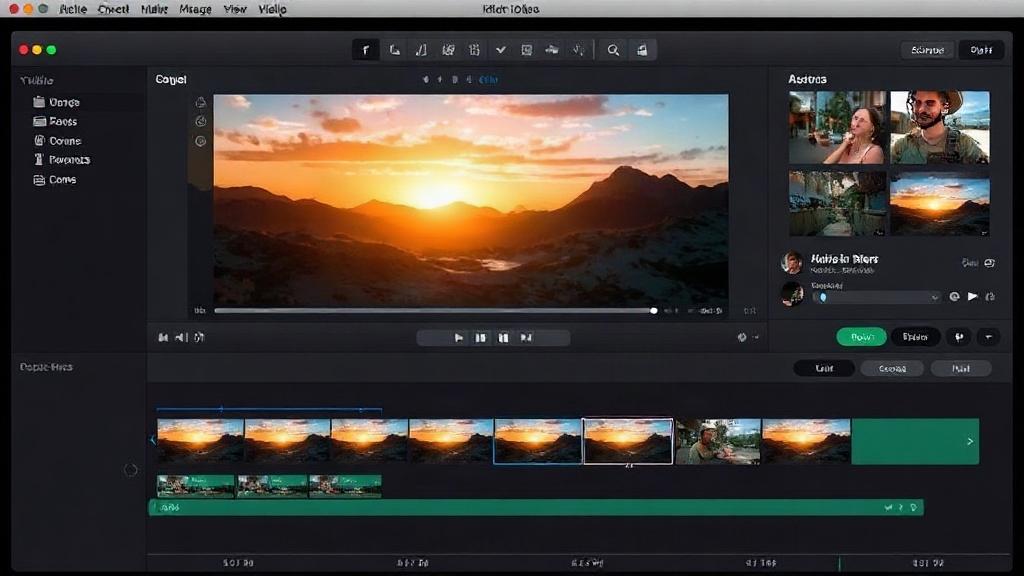The height and width of the screenshot is (576, 1024).
Task: Click the lock icon in toolbar
Action: pos(642,50)
